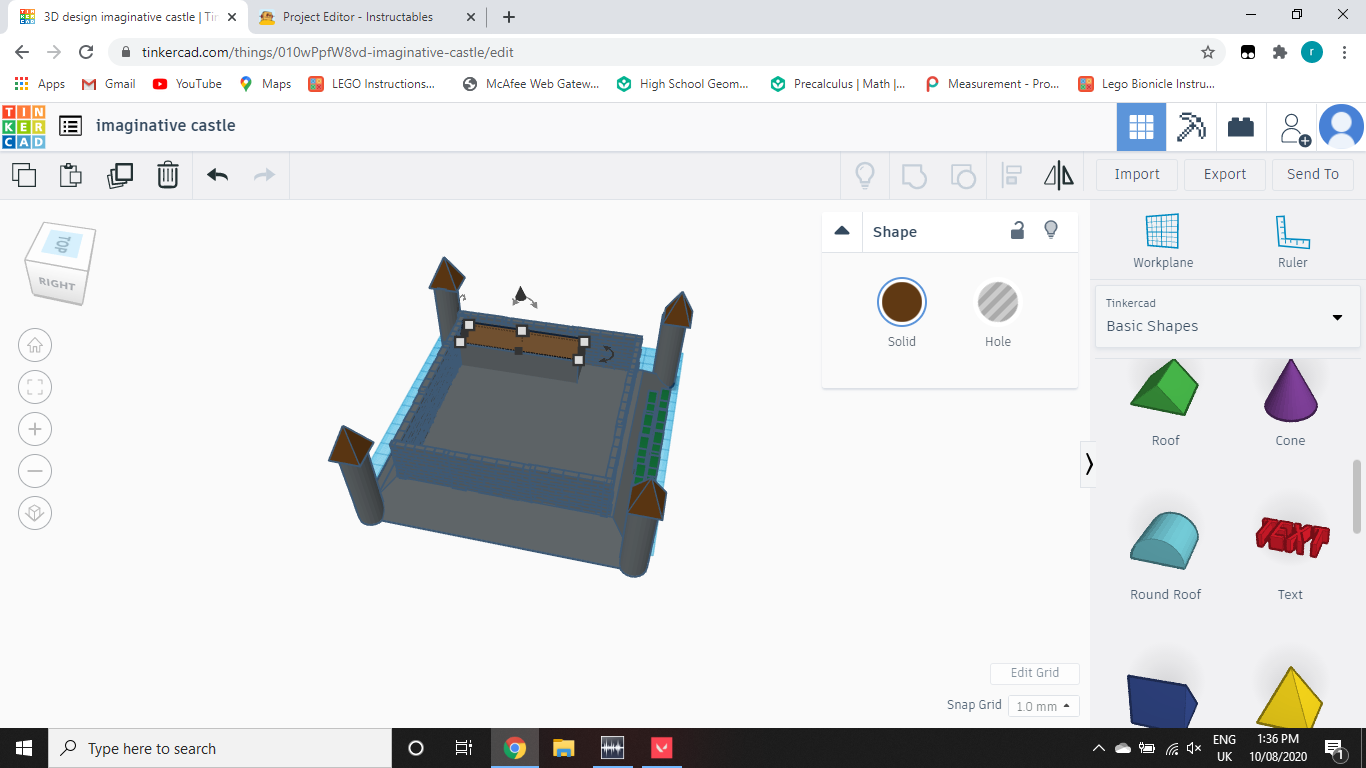Open a new browser tab
1366x768 pixels.
[x=509, y=17]
